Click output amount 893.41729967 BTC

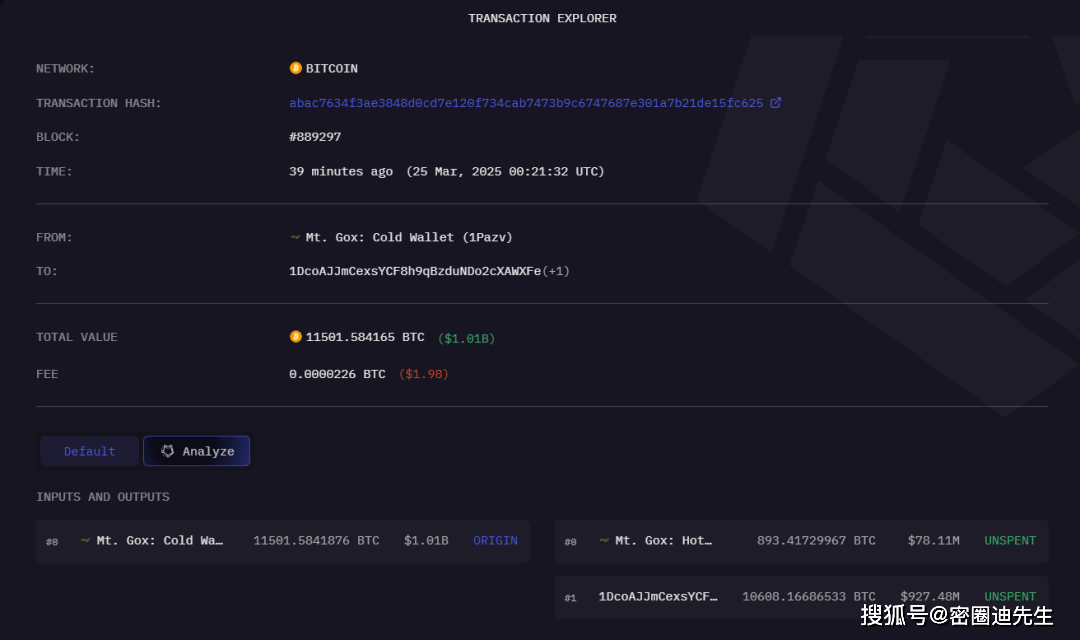click(816, 540)
